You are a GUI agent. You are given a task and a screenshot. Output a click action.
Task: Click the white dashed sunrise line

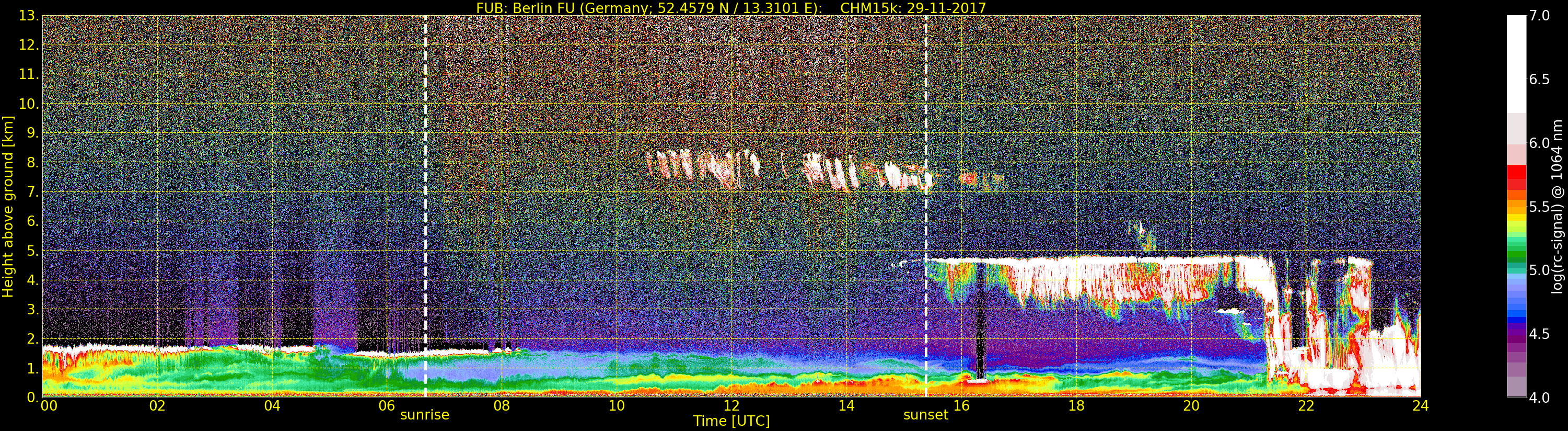coord(425,206)
